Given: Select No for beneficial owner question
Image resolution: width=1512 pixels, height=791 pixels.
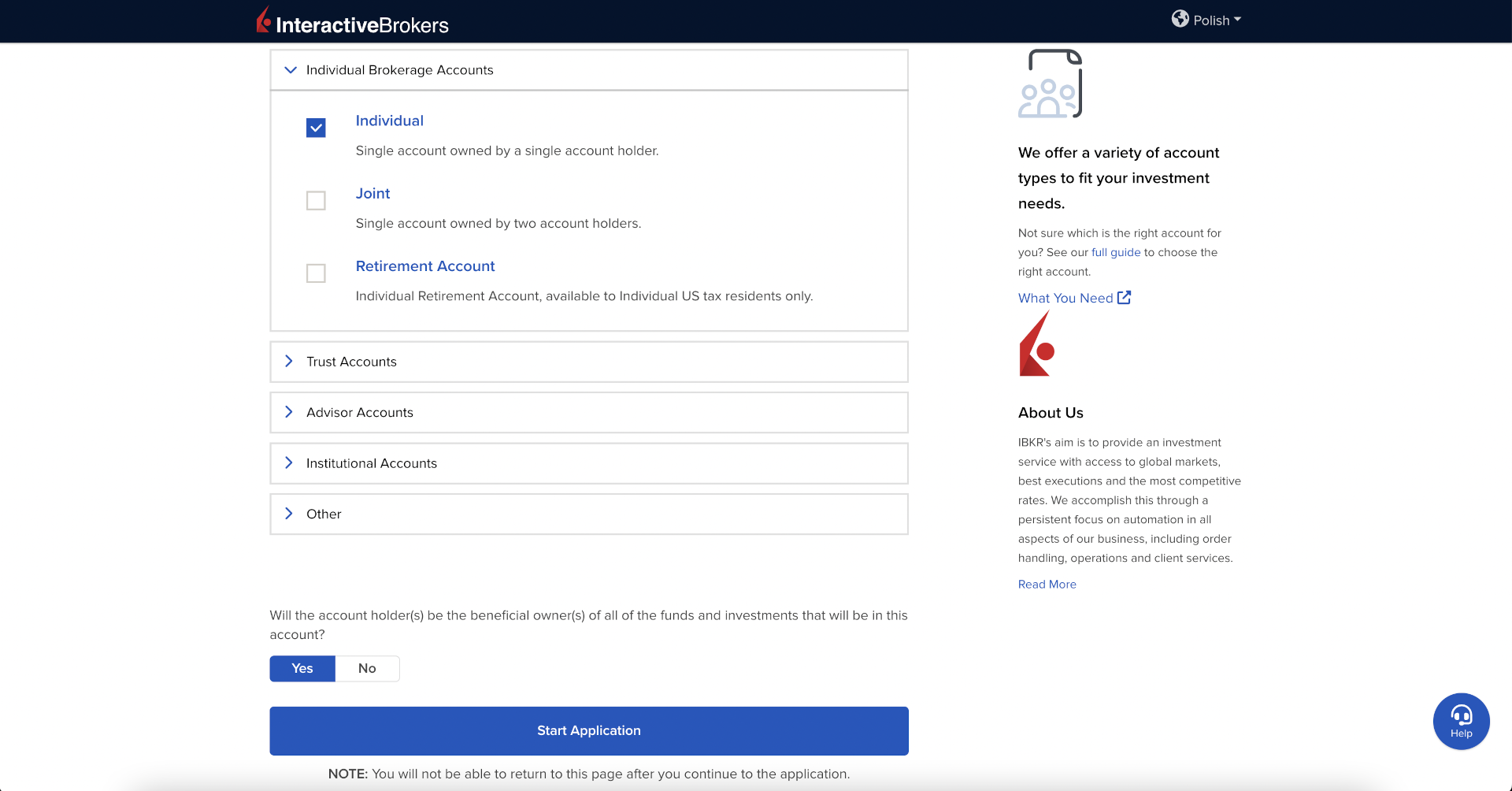Looking at the screenshot, I should (x=367, y=668).
